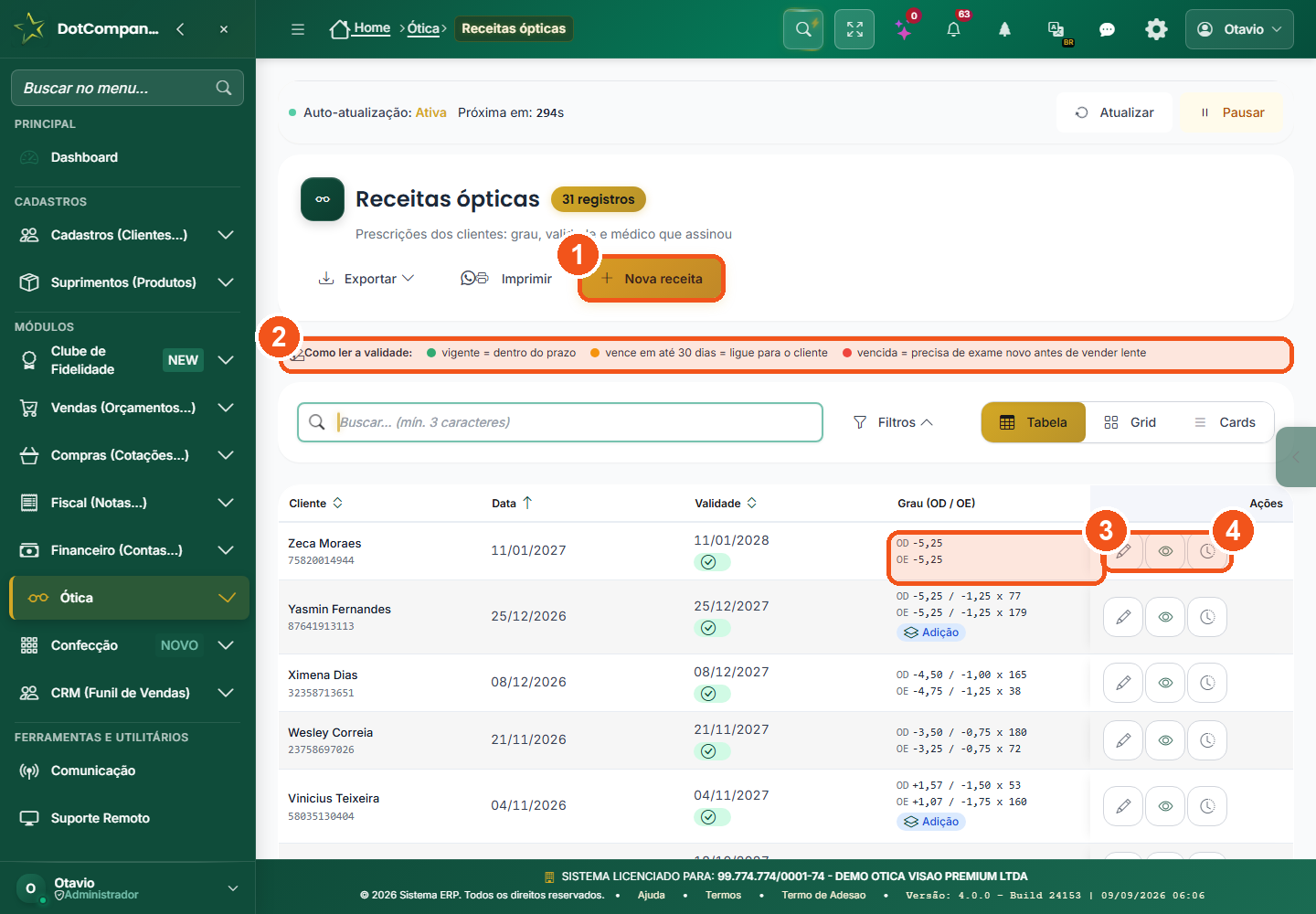Sort table by Data column header
This screenshot has width=1316, height=914.
tap(512, 504)
